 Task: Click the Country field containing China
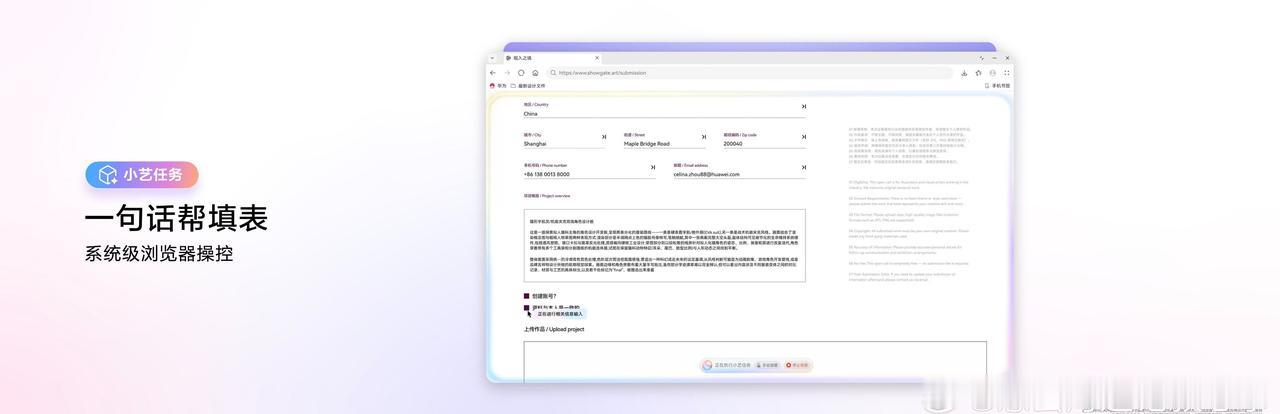pyautogui.click(x=664, y=114)
